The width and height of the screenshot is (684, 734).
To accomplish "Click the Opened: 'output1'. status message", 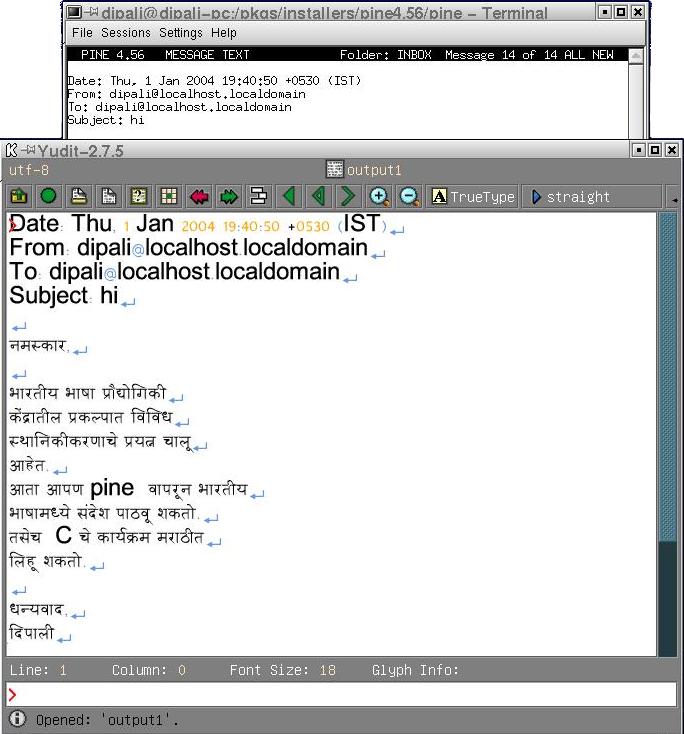I will click(x=107, y=720).
